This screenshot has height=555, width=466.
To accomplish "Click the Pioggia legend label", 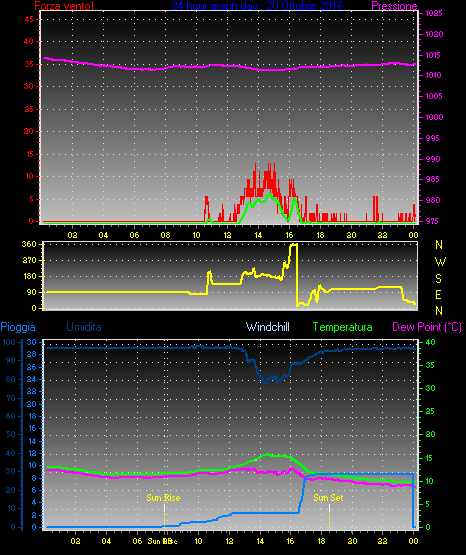I will coord(18,327).
